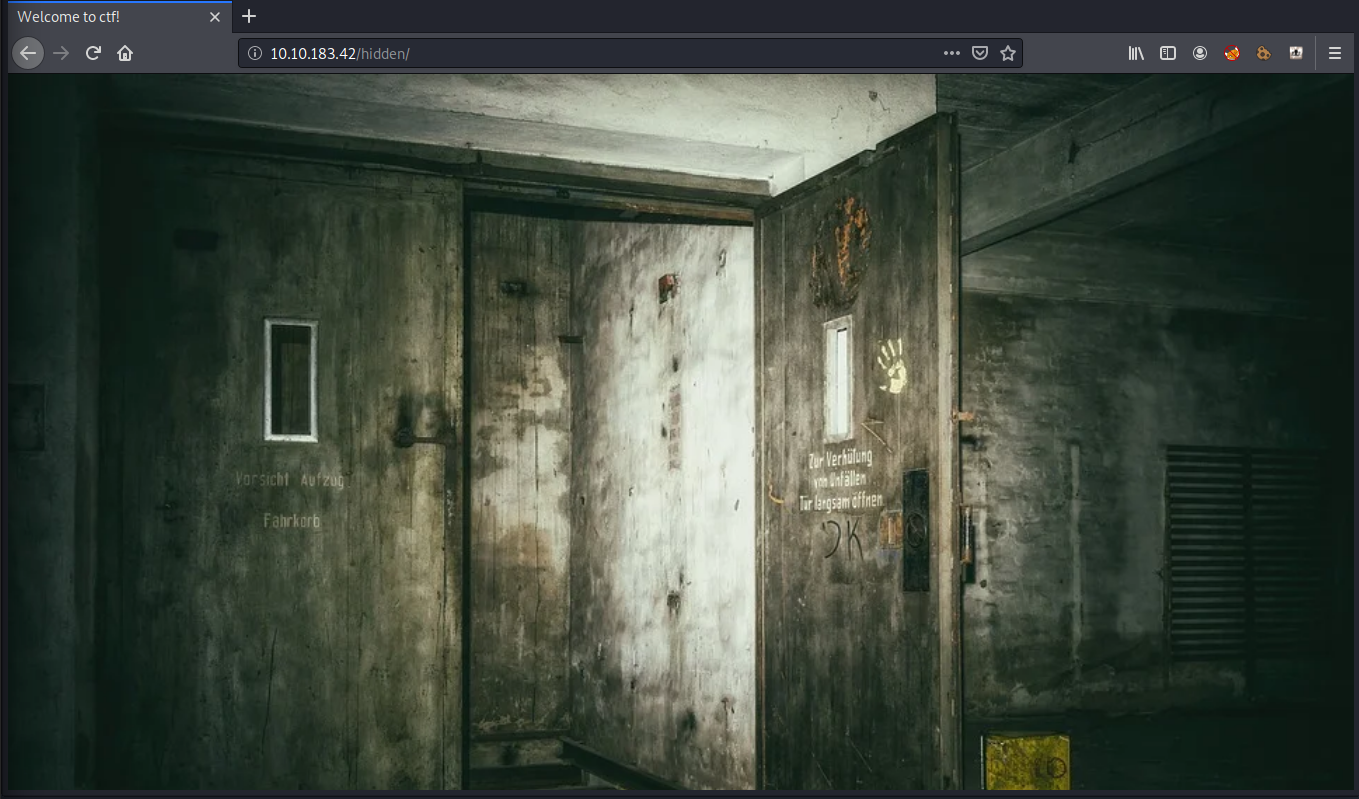Click the URL address bar
Image resolution: width=1359 pixels, height=799 pixels.
pyautogui.click(x=600, y=53)
